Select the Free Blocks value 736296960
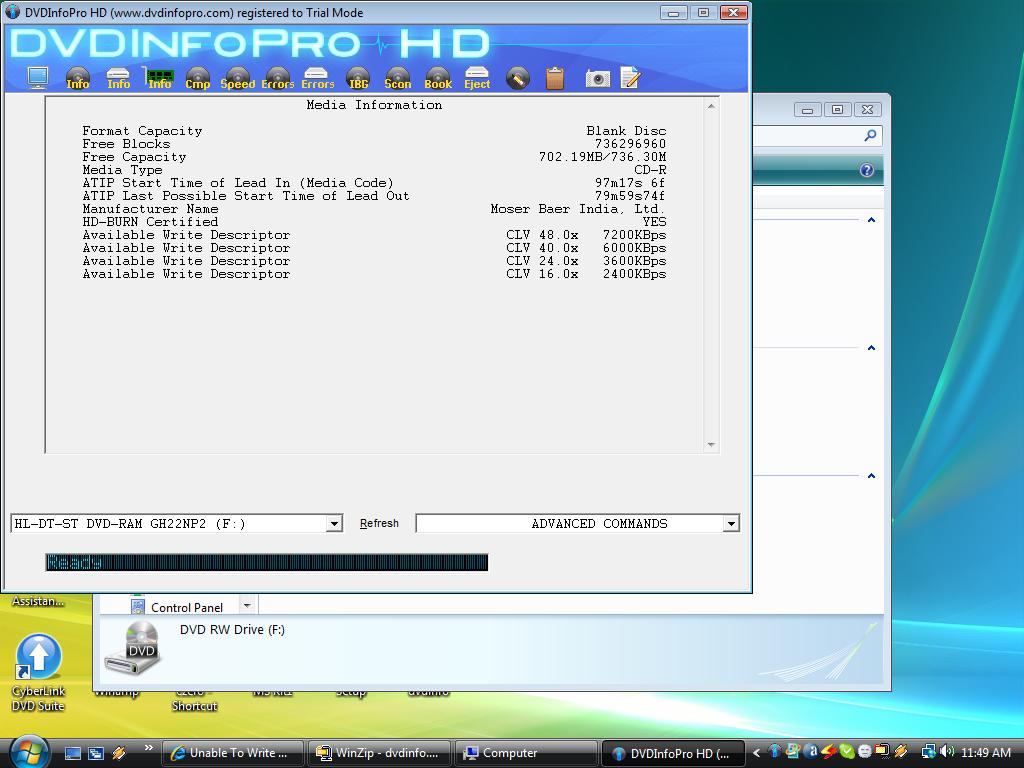Screen dimensions: 1024x768 pos(630,144)
